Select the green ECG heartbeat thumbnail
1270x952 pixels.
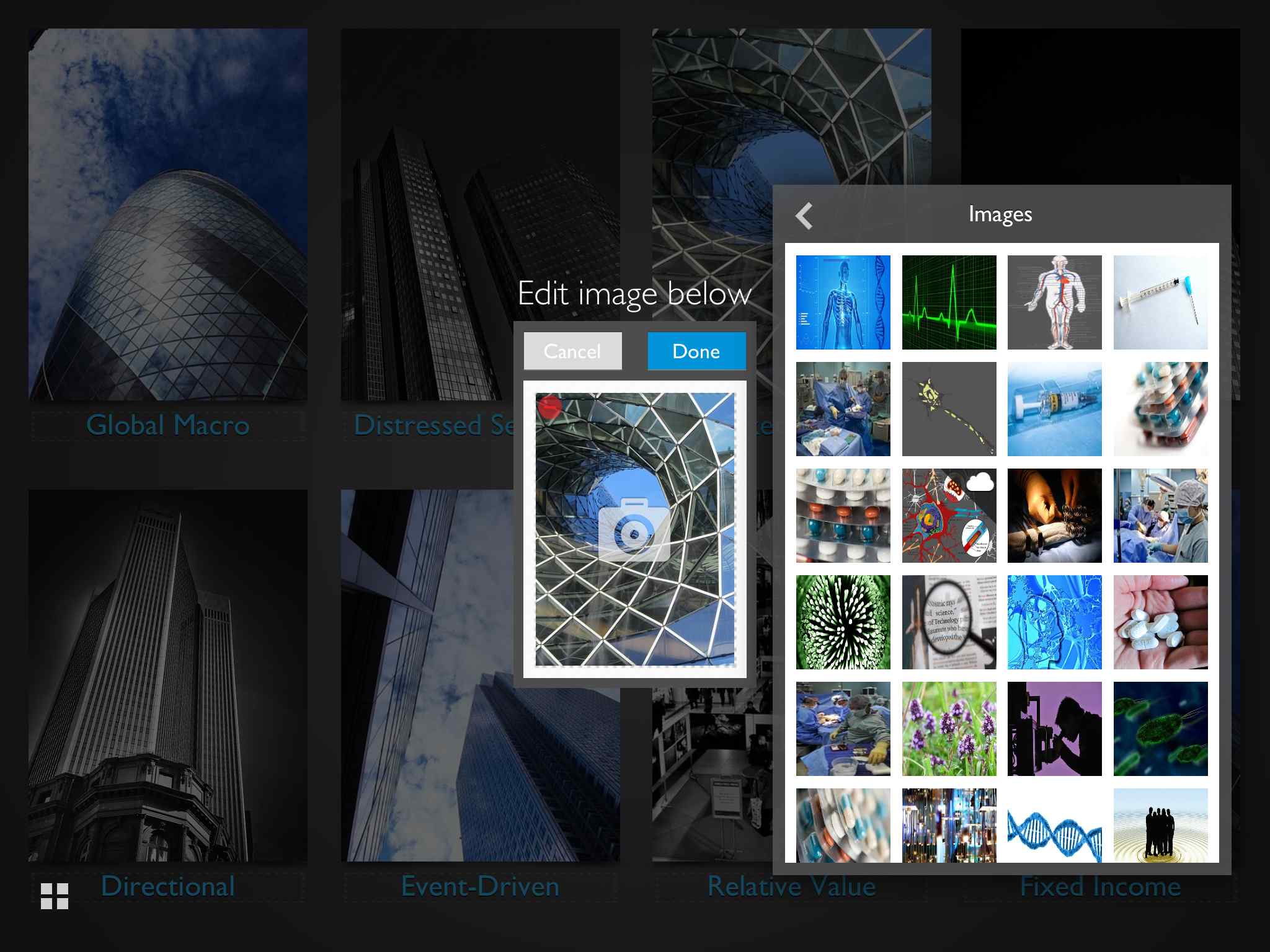click(x=949, y=302)
